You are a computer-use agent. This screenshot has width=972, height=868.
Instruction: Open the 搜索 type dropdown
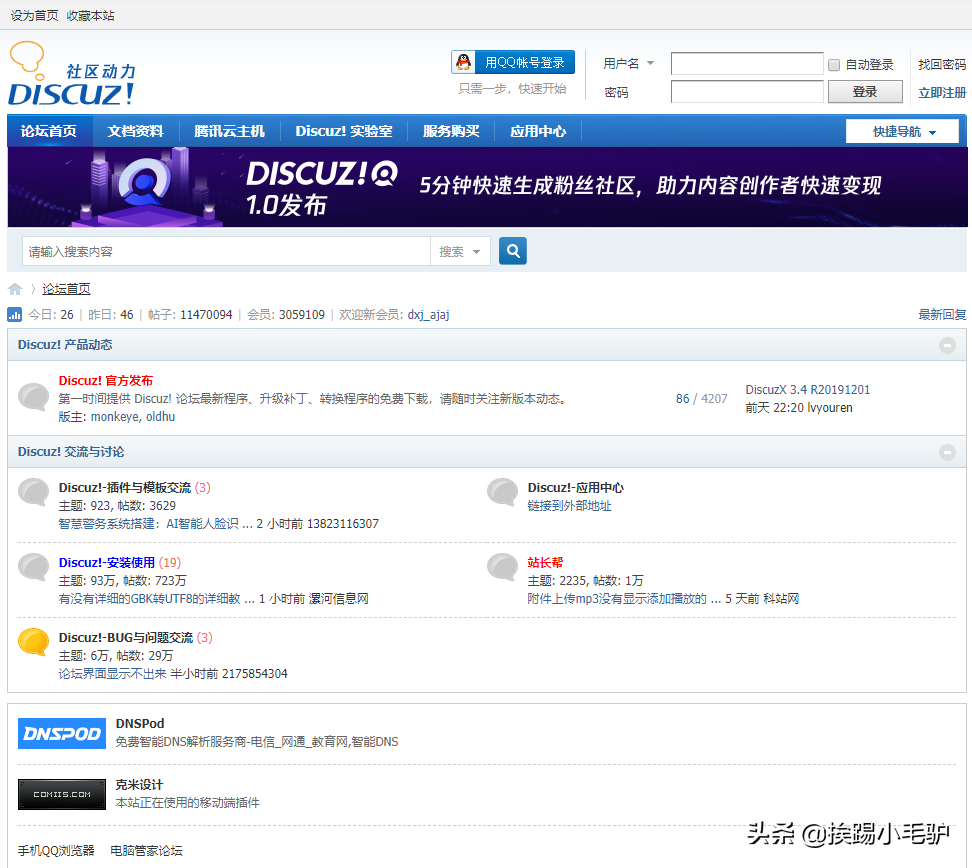tap(460, 252)
